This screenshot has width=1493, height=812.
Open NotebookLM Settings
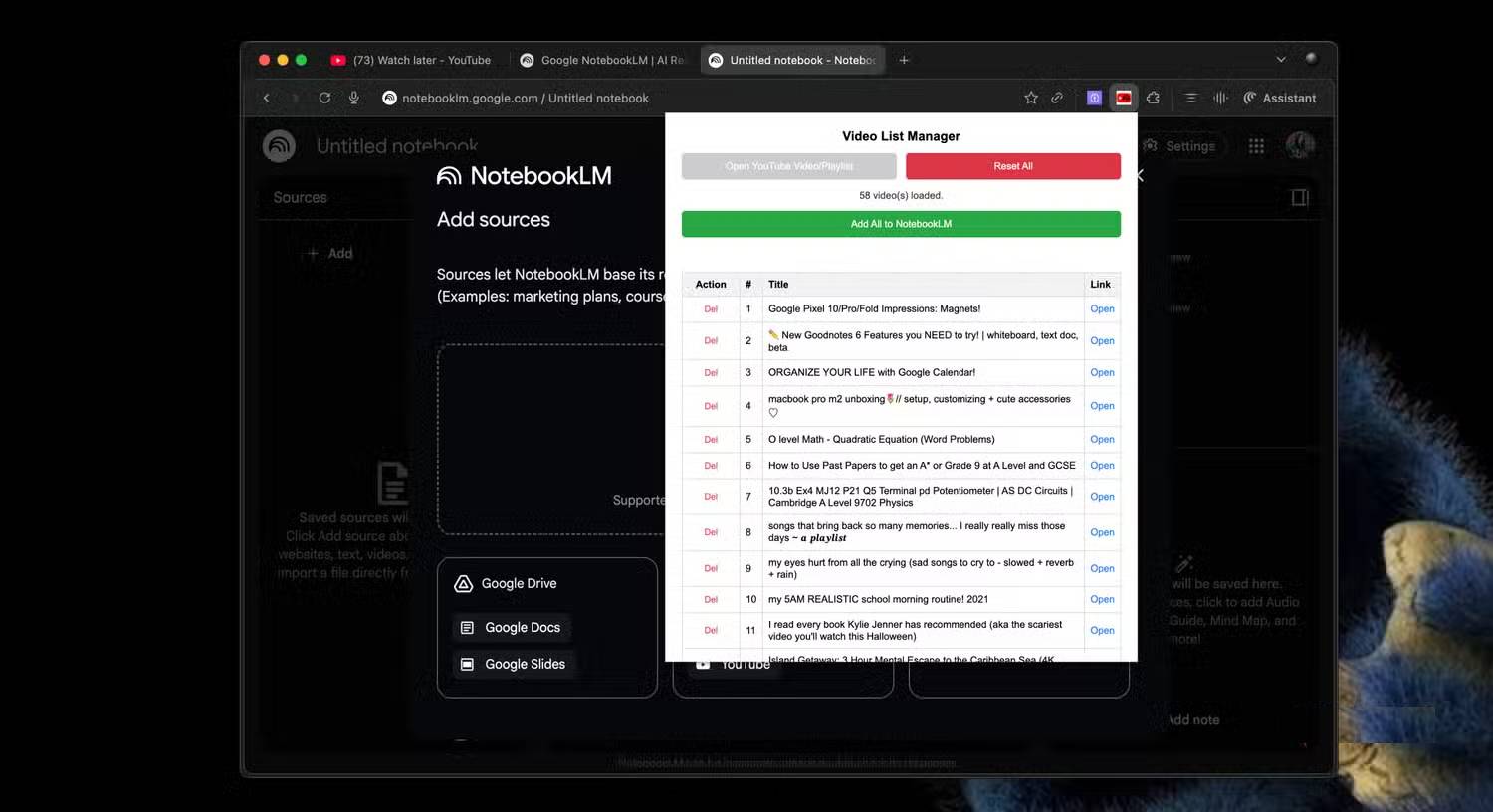tap(1180, 146)
